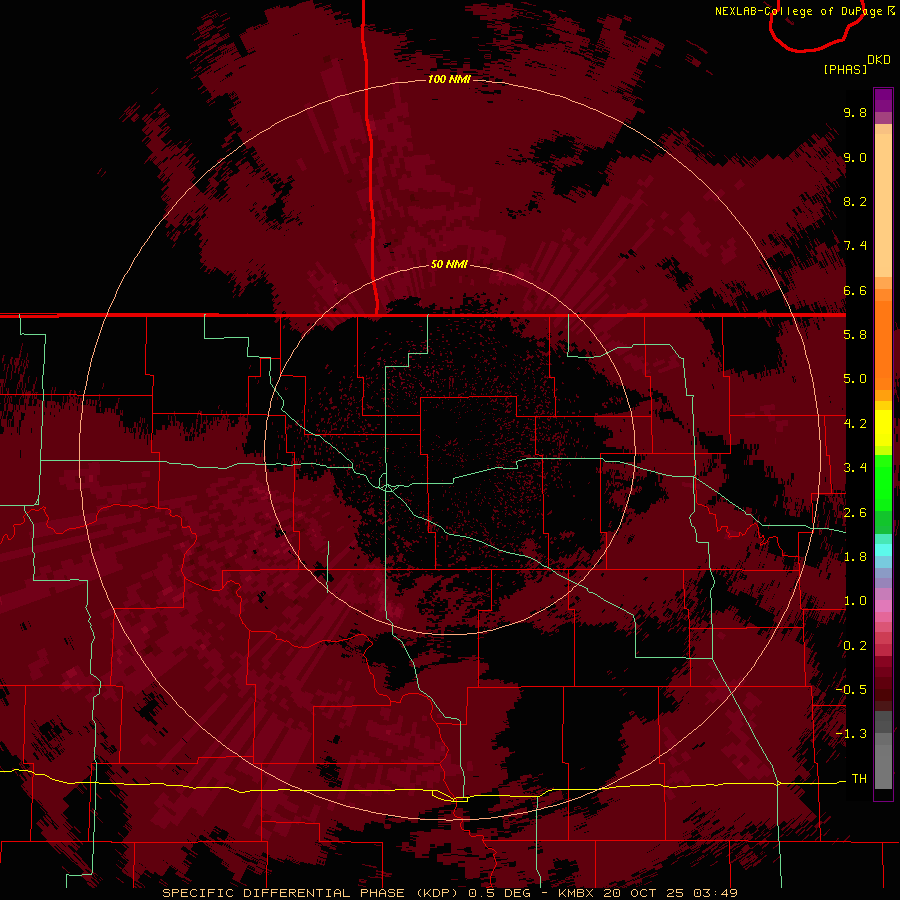Click the 0.2 value on color scale

[855, 646]
